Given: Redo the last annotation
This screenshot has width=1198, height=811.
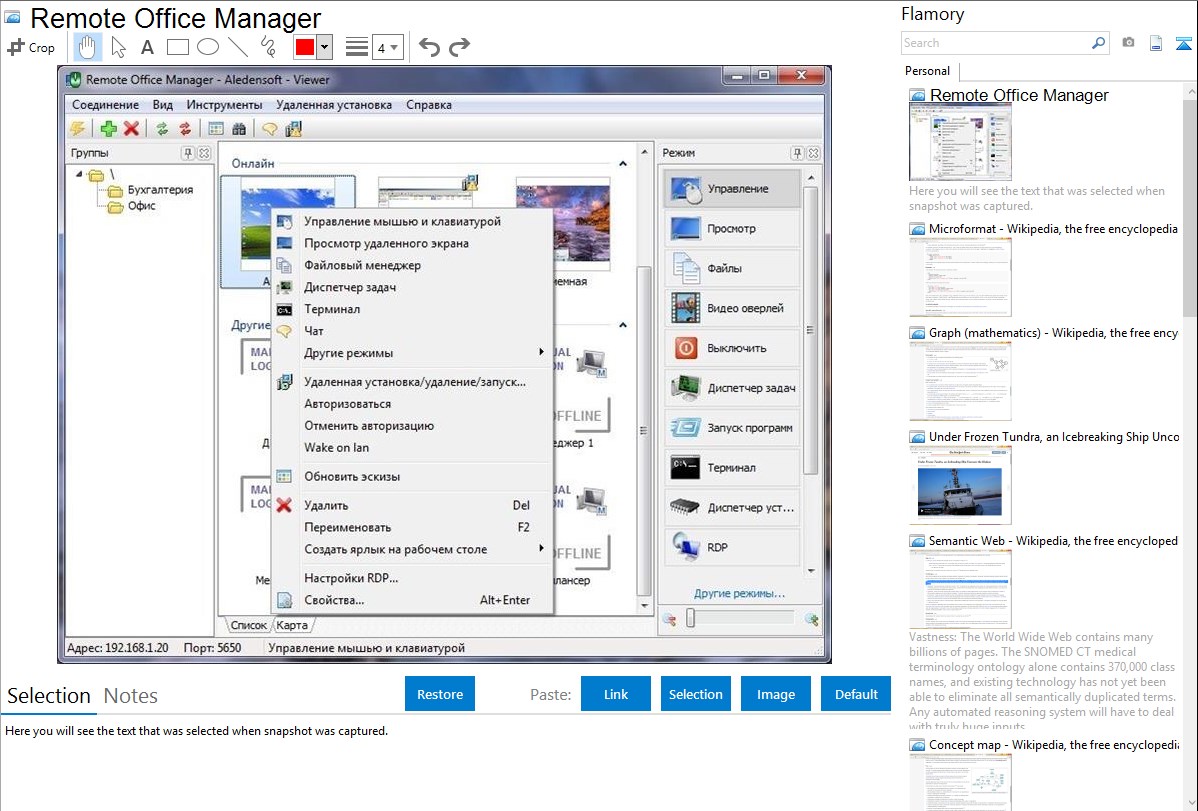Looking at the screenshot, I should [459, 47].
